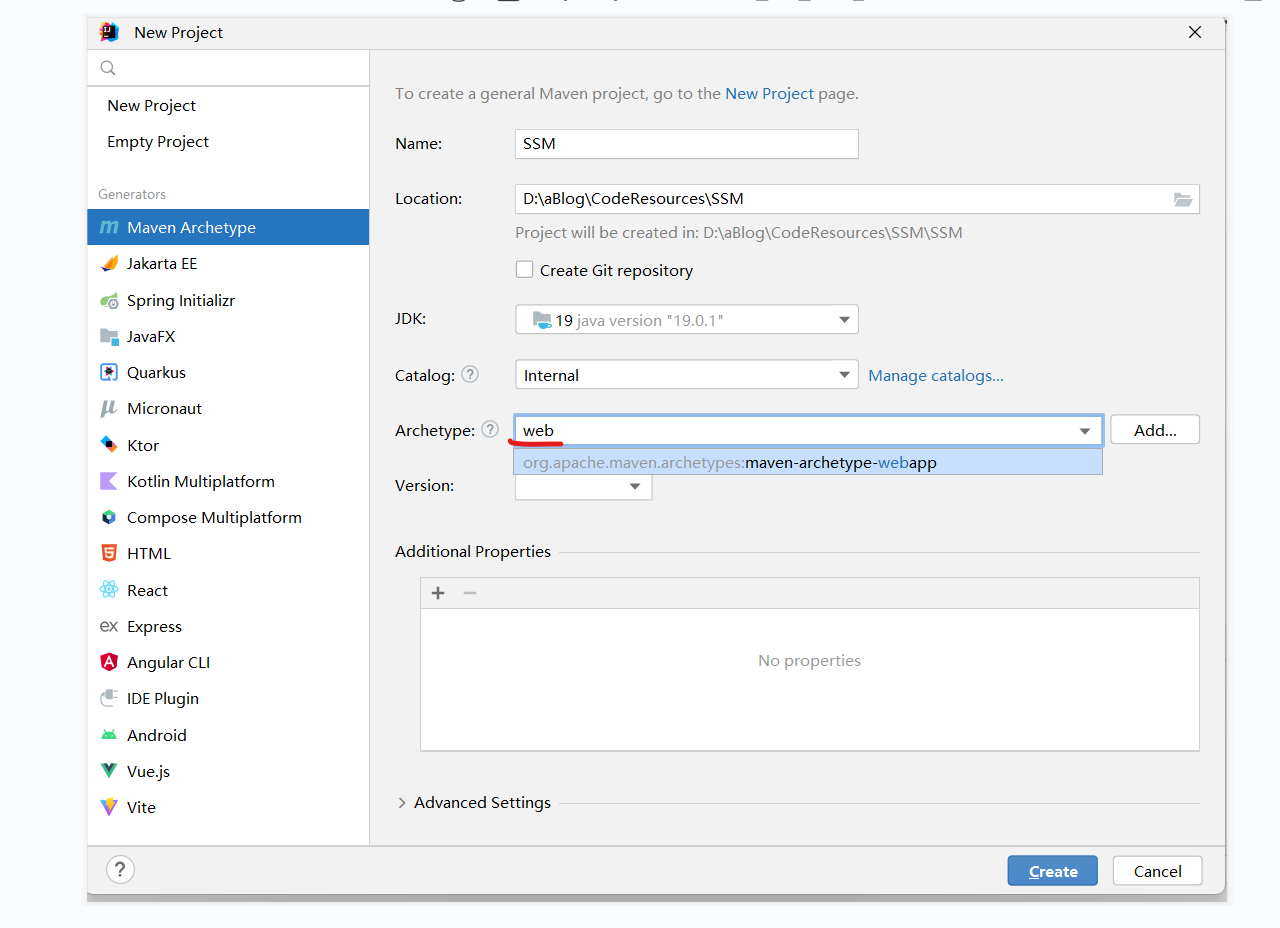Click the Kotlin Multiplatform icon
This screenshot has width=1280, height=928.
(109, 481)
